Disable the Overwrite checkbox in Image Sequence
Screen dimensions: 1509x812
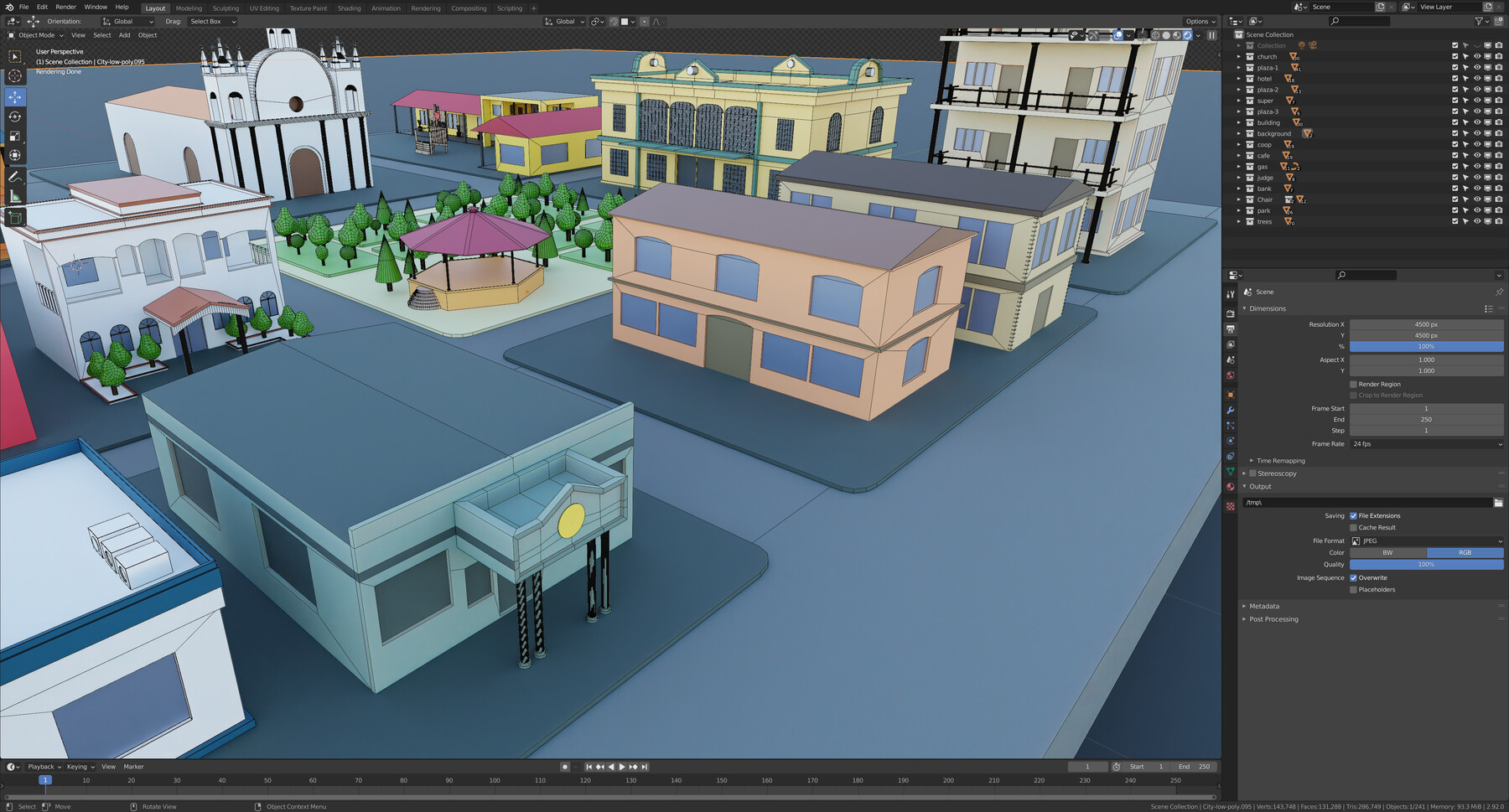click(x=1353, y=577)
